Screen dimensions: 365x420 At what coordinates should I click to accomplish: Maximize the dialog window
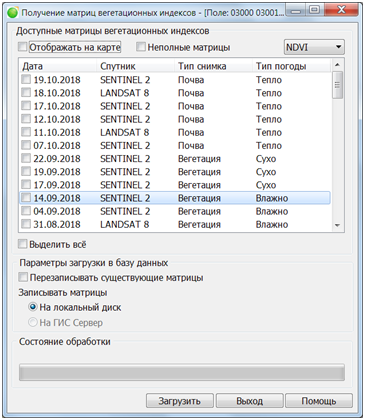[x=314, y=11]
